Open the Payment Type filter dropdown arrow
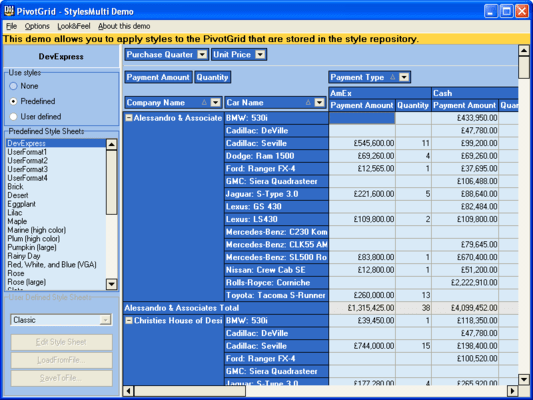Image resolution: width=533 pixels, height=400 pixels. (404, 77)
